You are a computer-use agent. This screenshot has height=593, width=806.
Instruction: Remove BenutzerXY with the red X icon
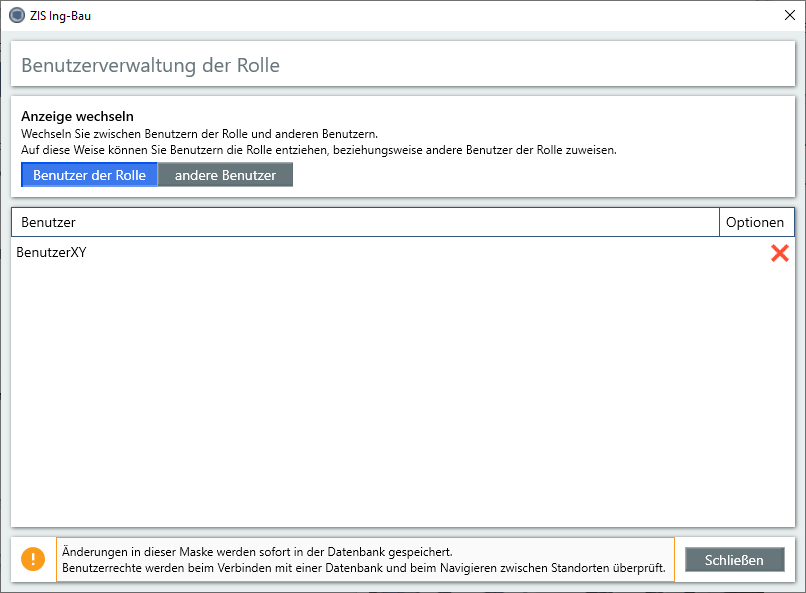[x=779, y=253]
